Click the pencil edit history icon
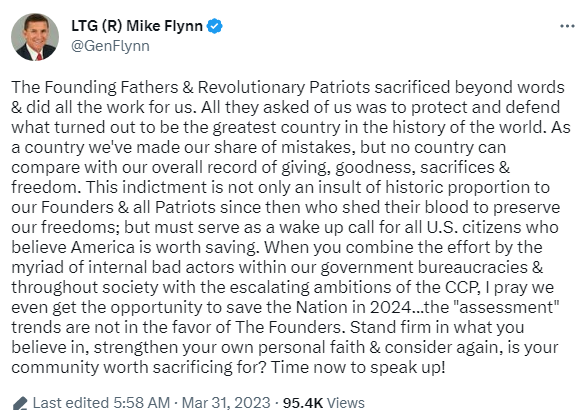 (x=20, y=403)
